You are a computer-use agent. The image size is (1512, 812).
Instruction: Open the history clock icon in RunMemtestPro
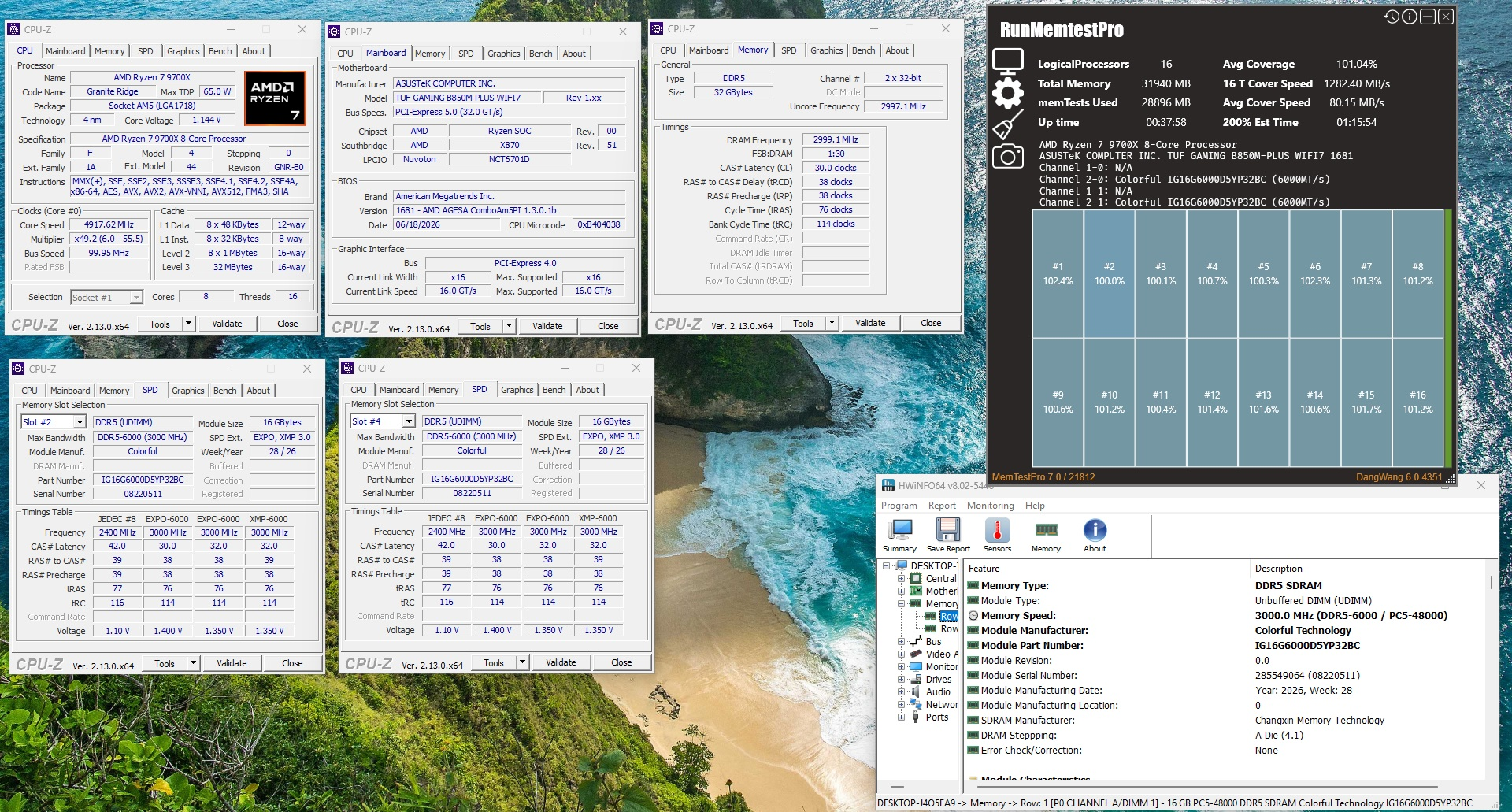1392,17
